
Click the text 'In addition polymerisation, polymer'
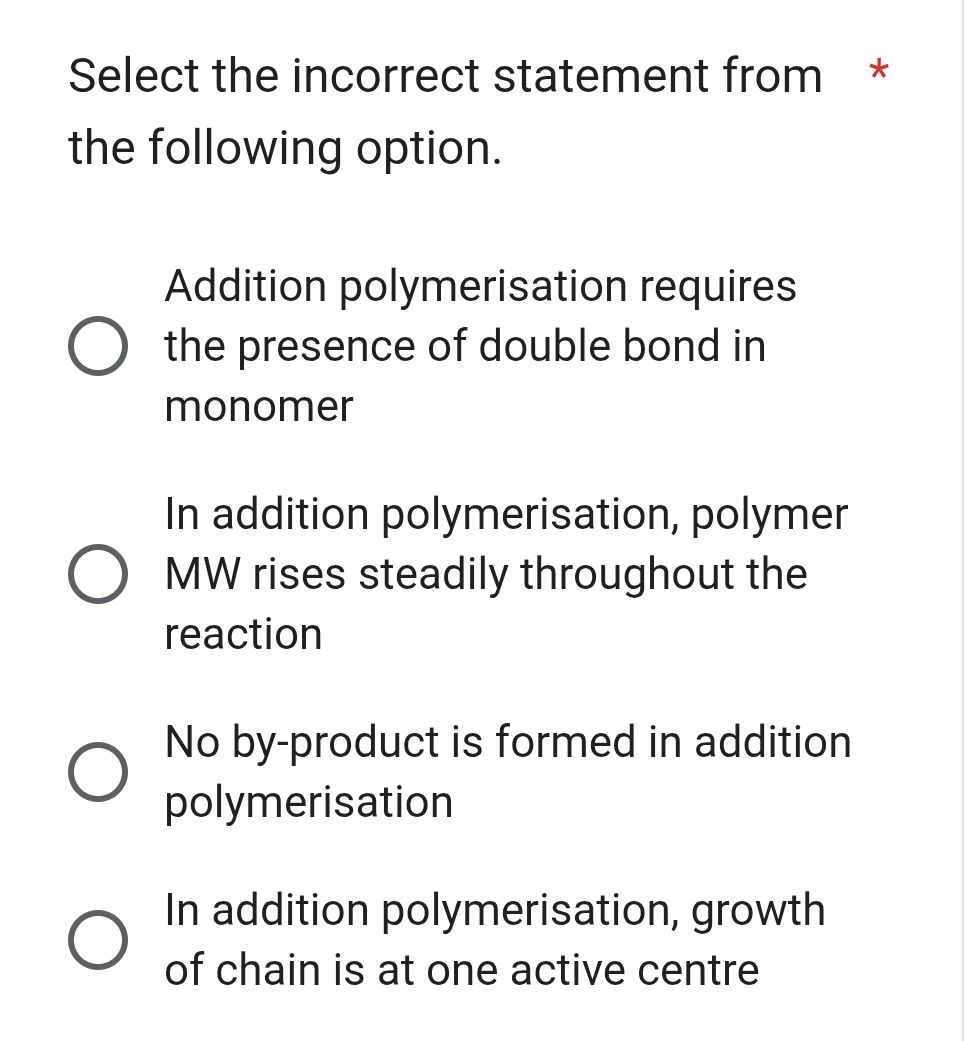505,514
